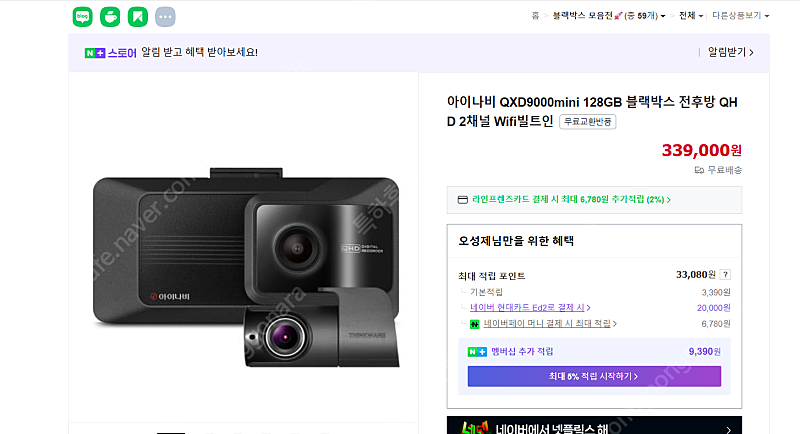Click 최대 적립 포인트 label
This screenshot has height=434, width=800.
tap(491, 276)
